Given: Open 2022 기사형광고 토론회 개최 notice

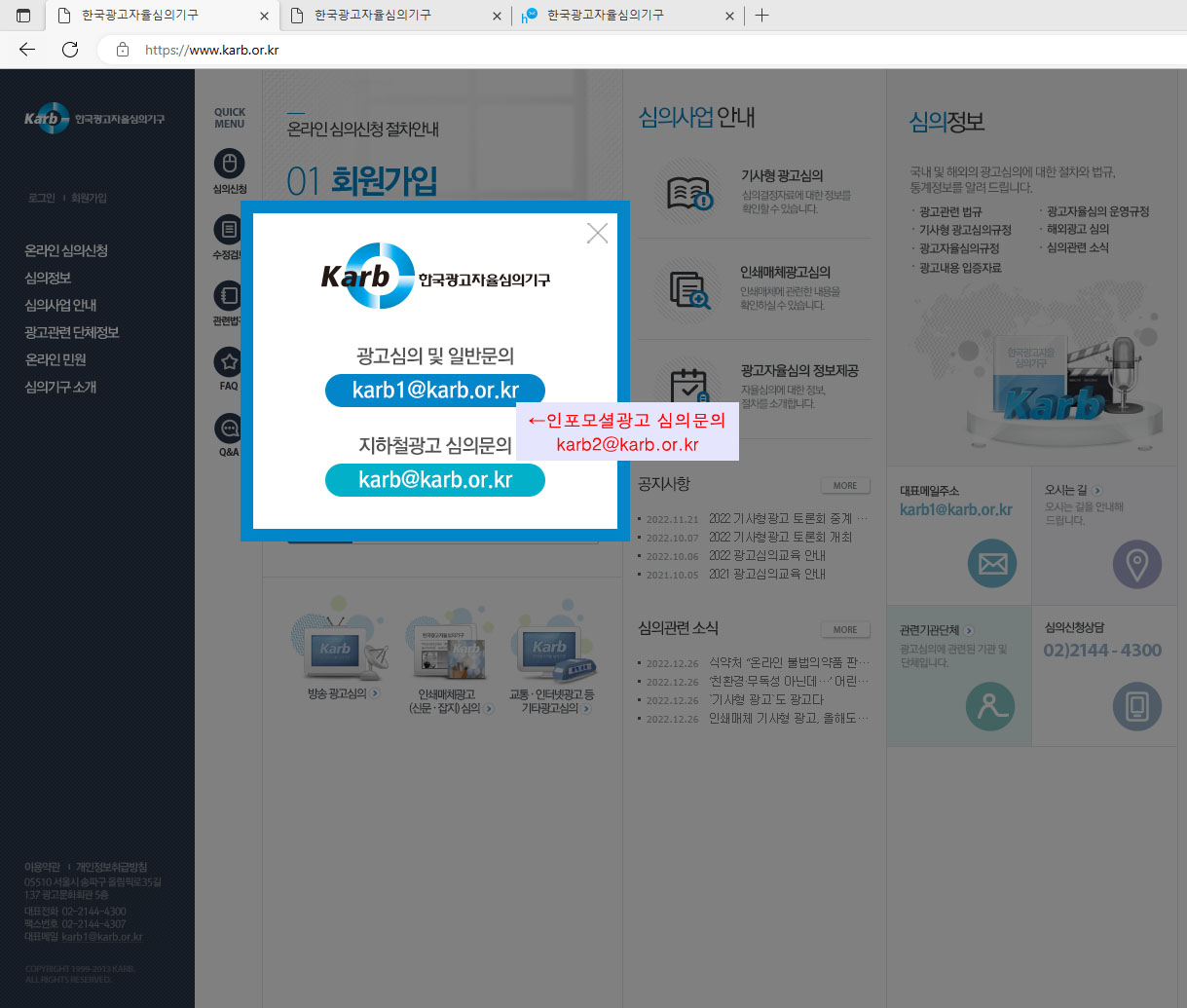Looking at the screenshot, I should pos(781,538).
